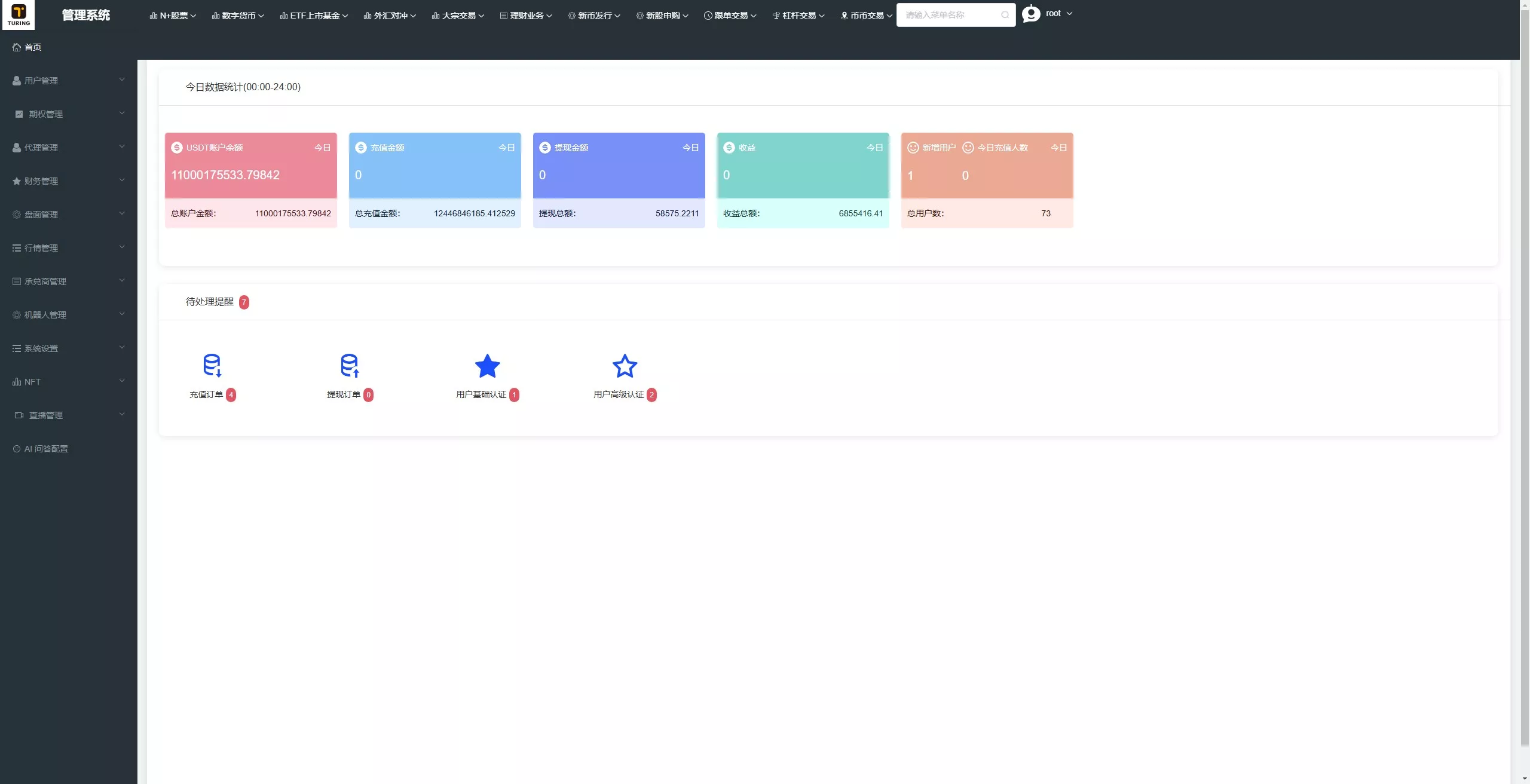The height and width of the screenshot is (784, 1530).
Task: Click the outlined star icon for 用户高级认证
Action: [x=625, y=366]
